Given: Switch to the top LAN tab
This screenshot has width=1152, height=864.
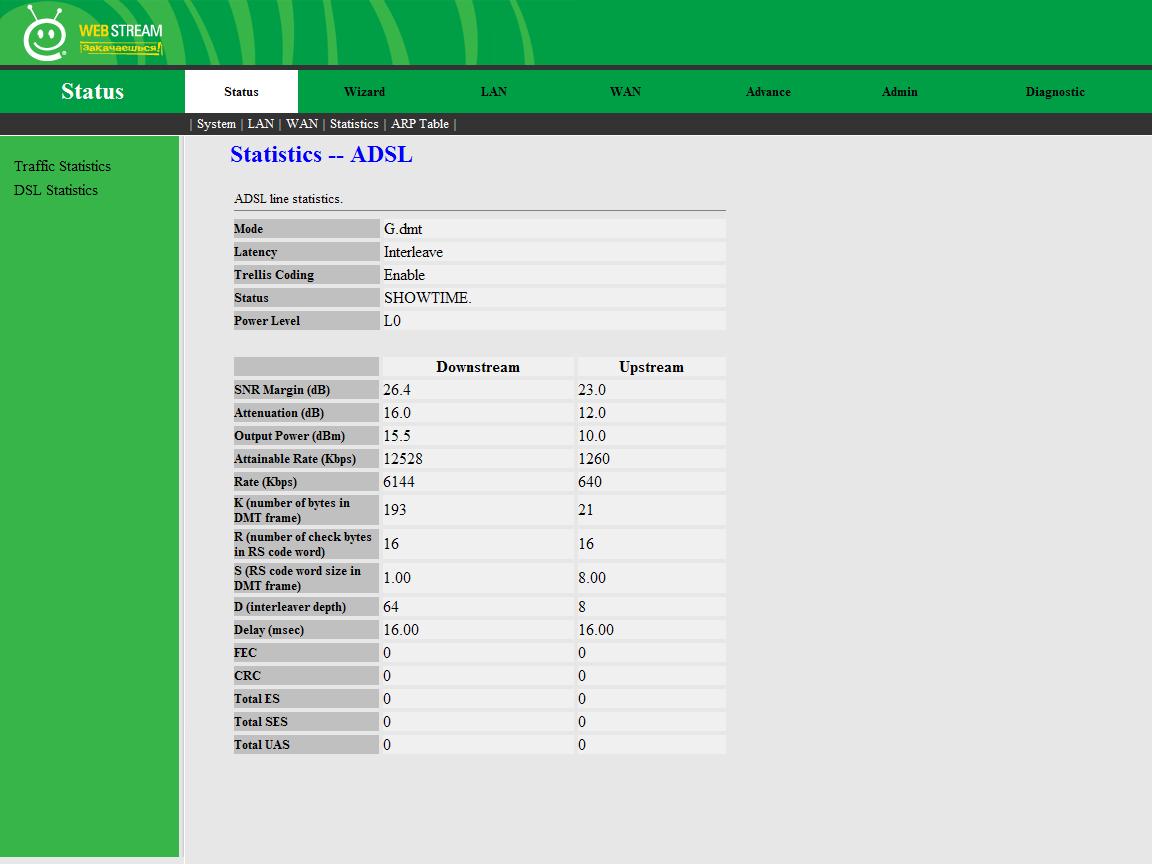Looking at the screenshot, I should coord(493,92).
